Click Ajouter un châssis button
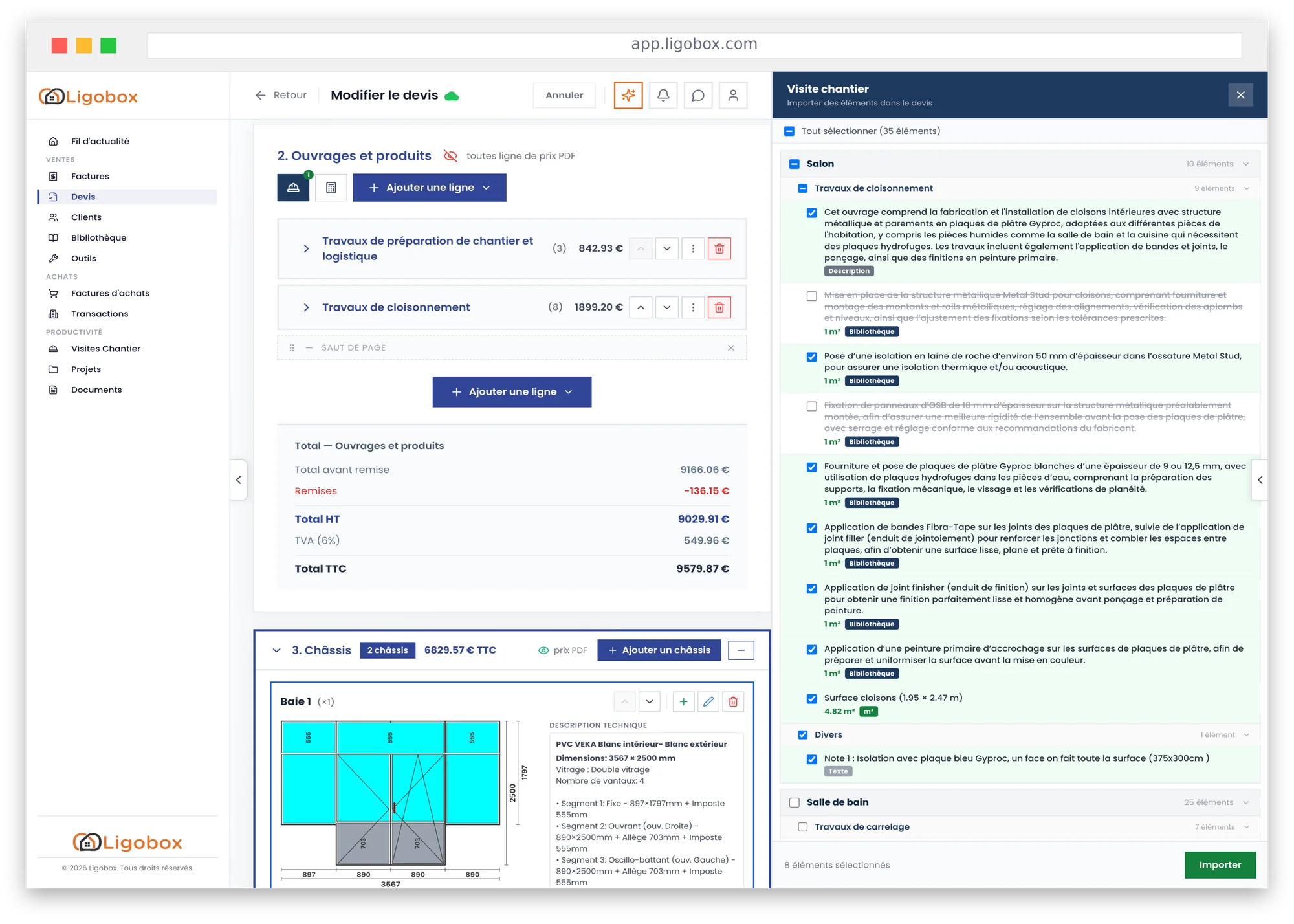This screenshot has height=924, width=1294. [659, 650]
